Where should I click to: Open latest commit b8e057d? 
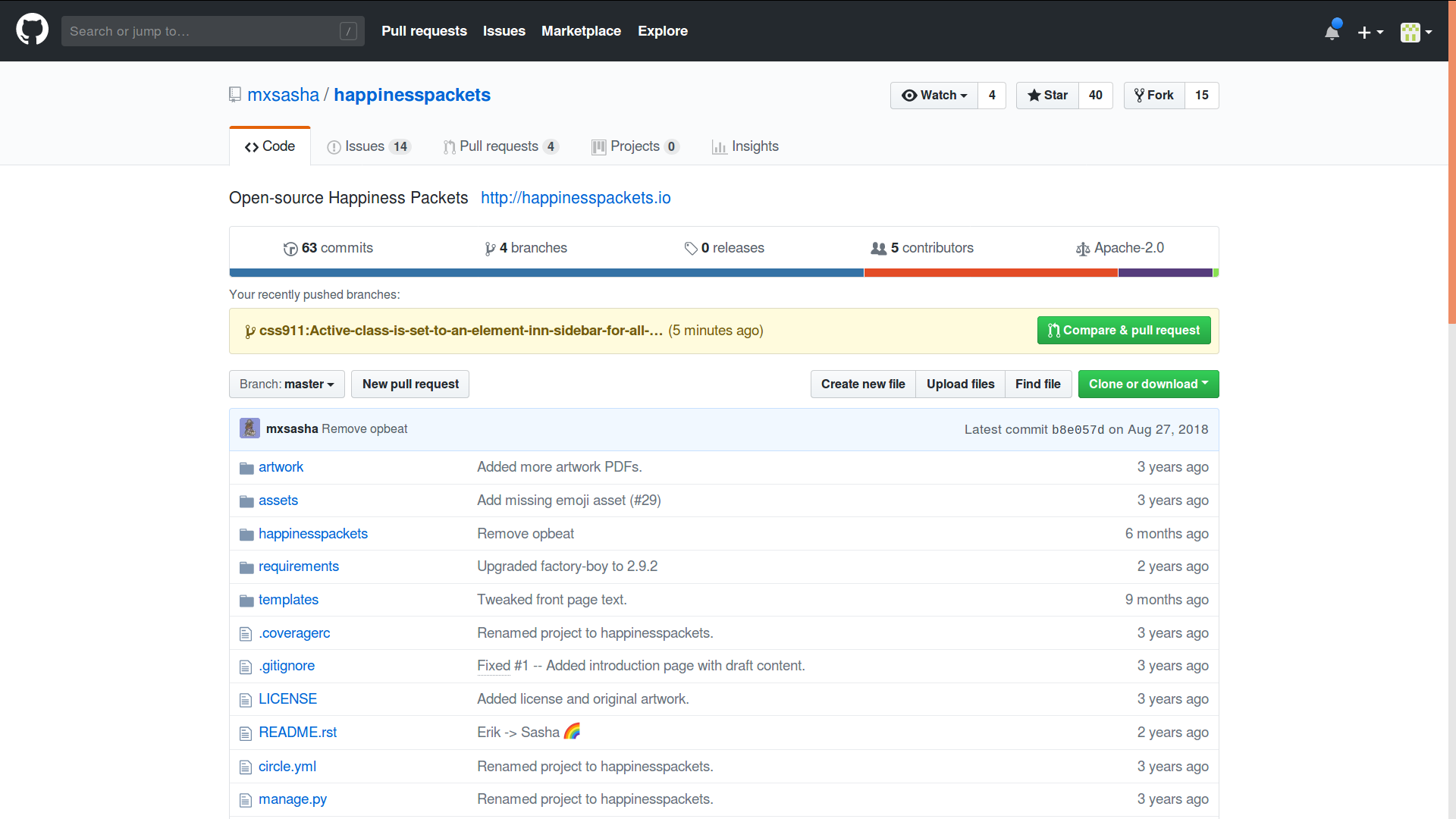1078,430
